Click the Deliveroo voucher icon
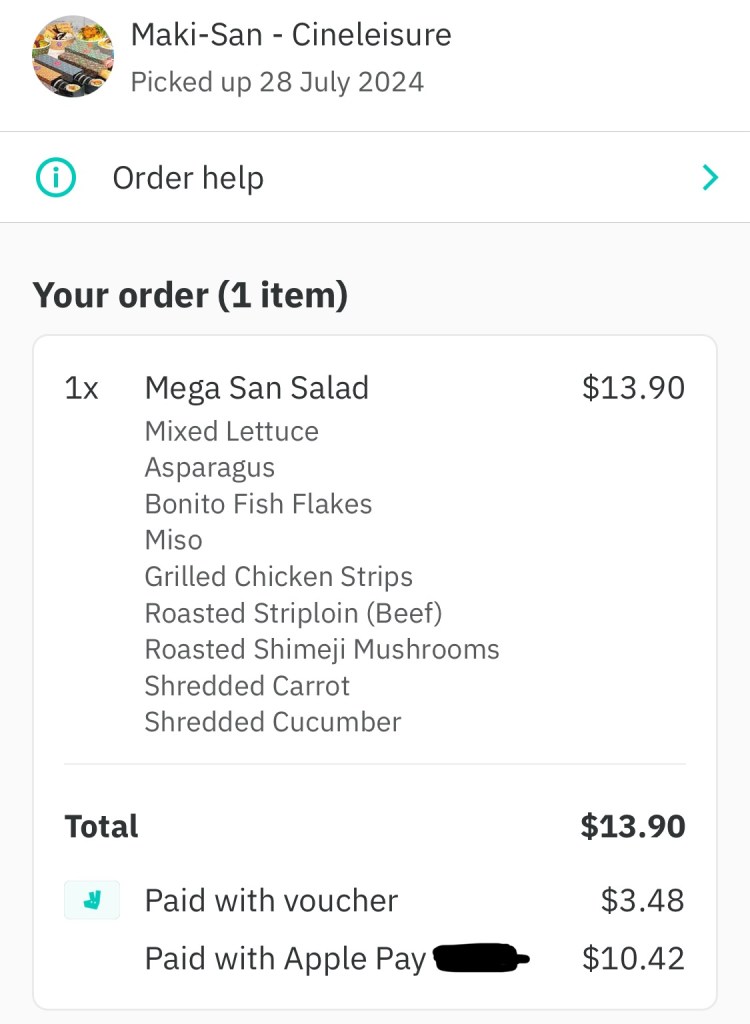 (x=92, y=900)
